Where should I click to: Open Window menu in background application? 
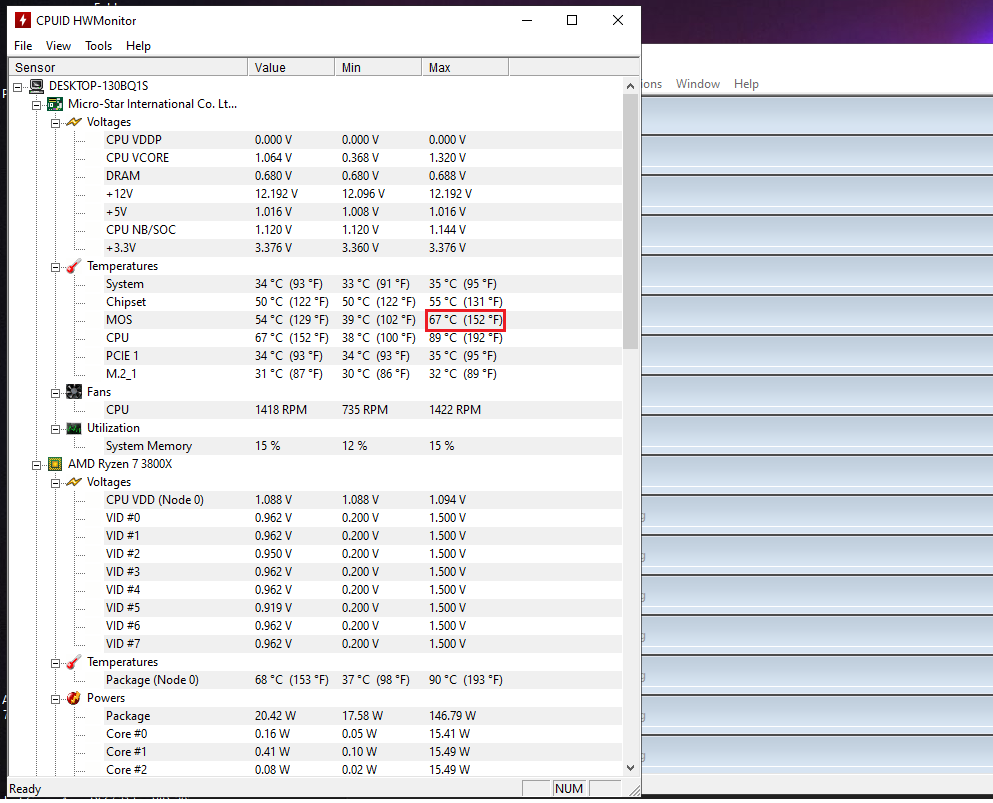[x=697, y=84]
